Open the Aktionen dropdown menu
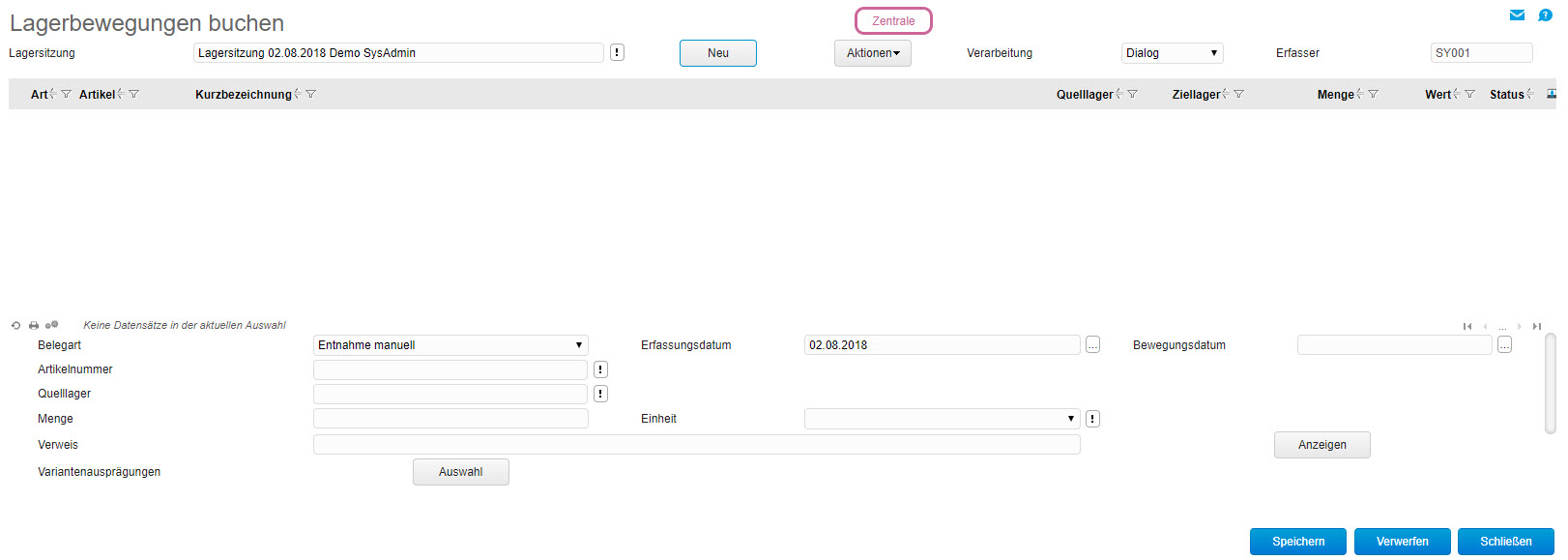 pyautogui.click(x=873, y=53)
